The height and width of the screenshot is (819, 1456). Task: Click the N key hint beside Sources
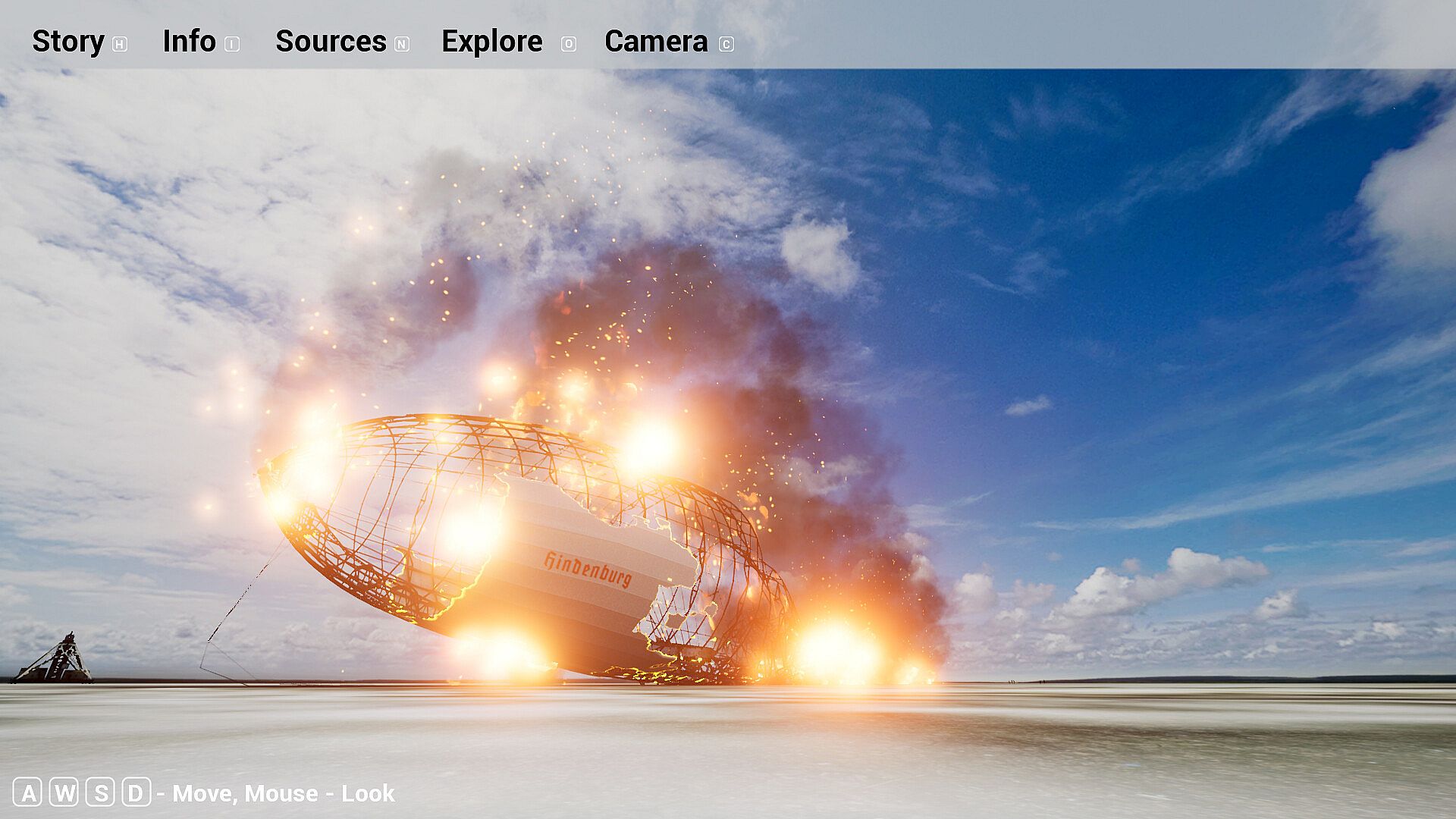[x=402, y=44]
